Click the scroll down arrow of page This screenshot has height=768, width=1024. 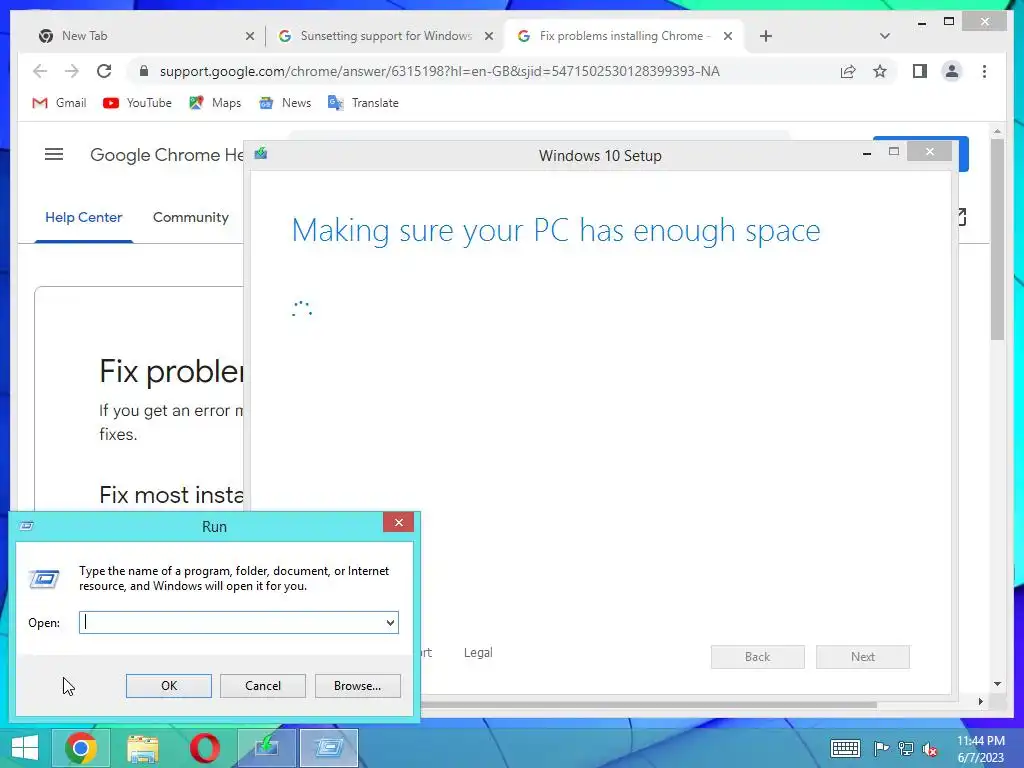point(997,684)
